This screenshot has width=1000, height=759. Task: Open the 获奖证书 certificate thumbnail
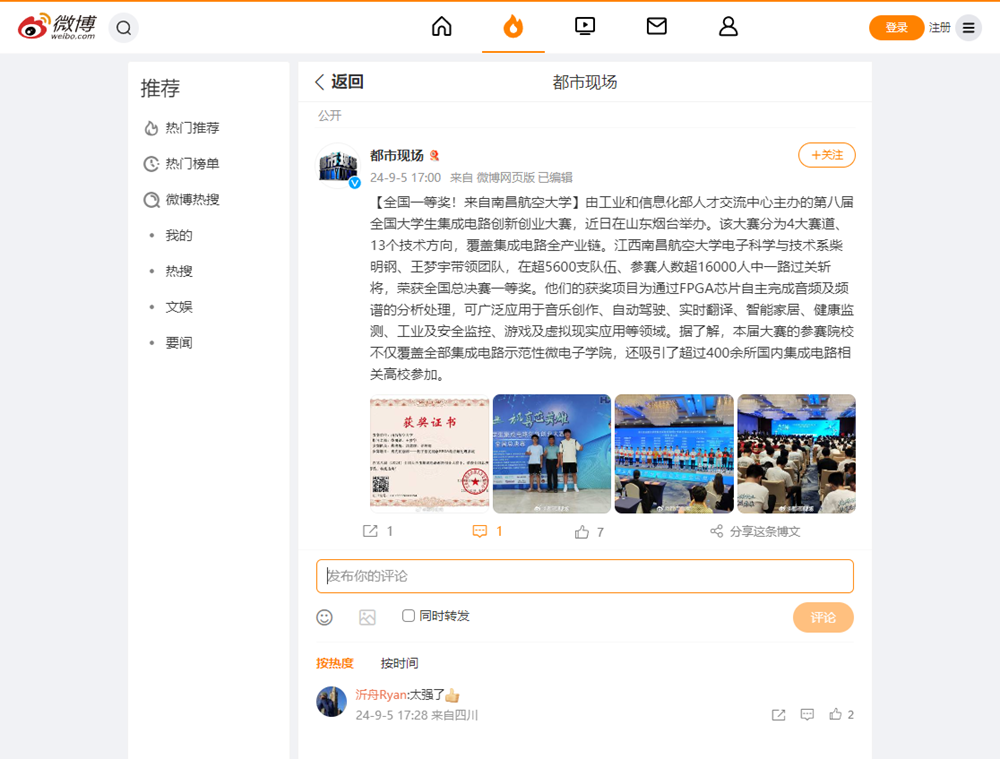(x=429, y=454)
